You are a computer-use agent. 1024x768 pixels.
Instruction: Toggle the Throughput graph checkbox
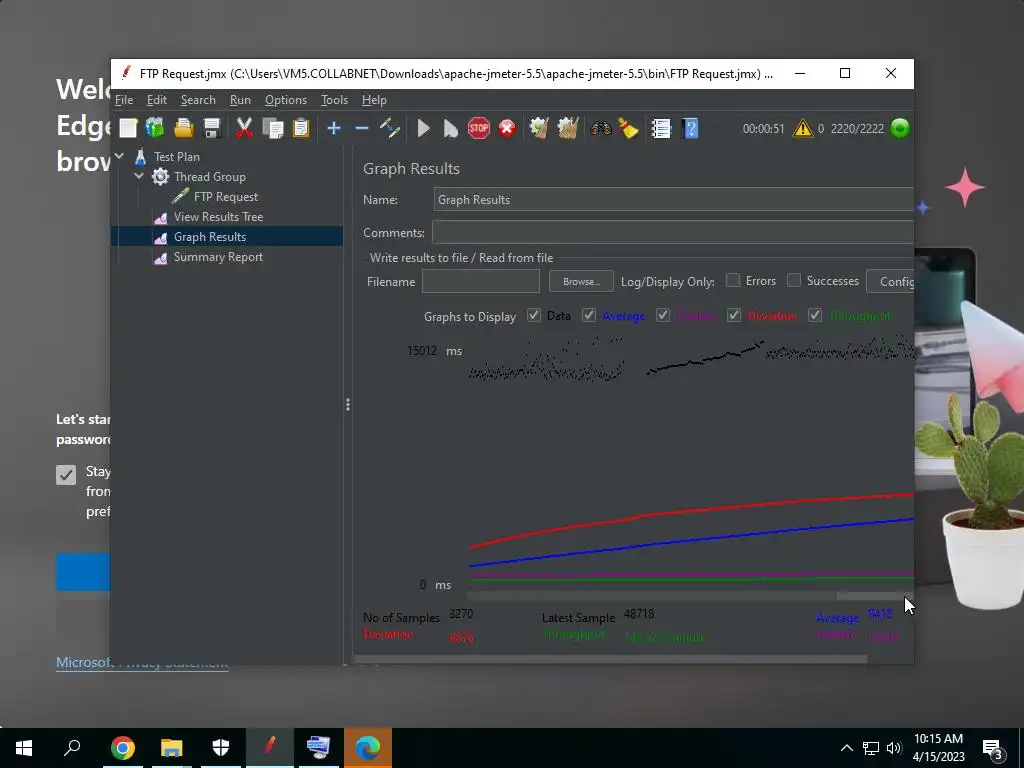814,315
